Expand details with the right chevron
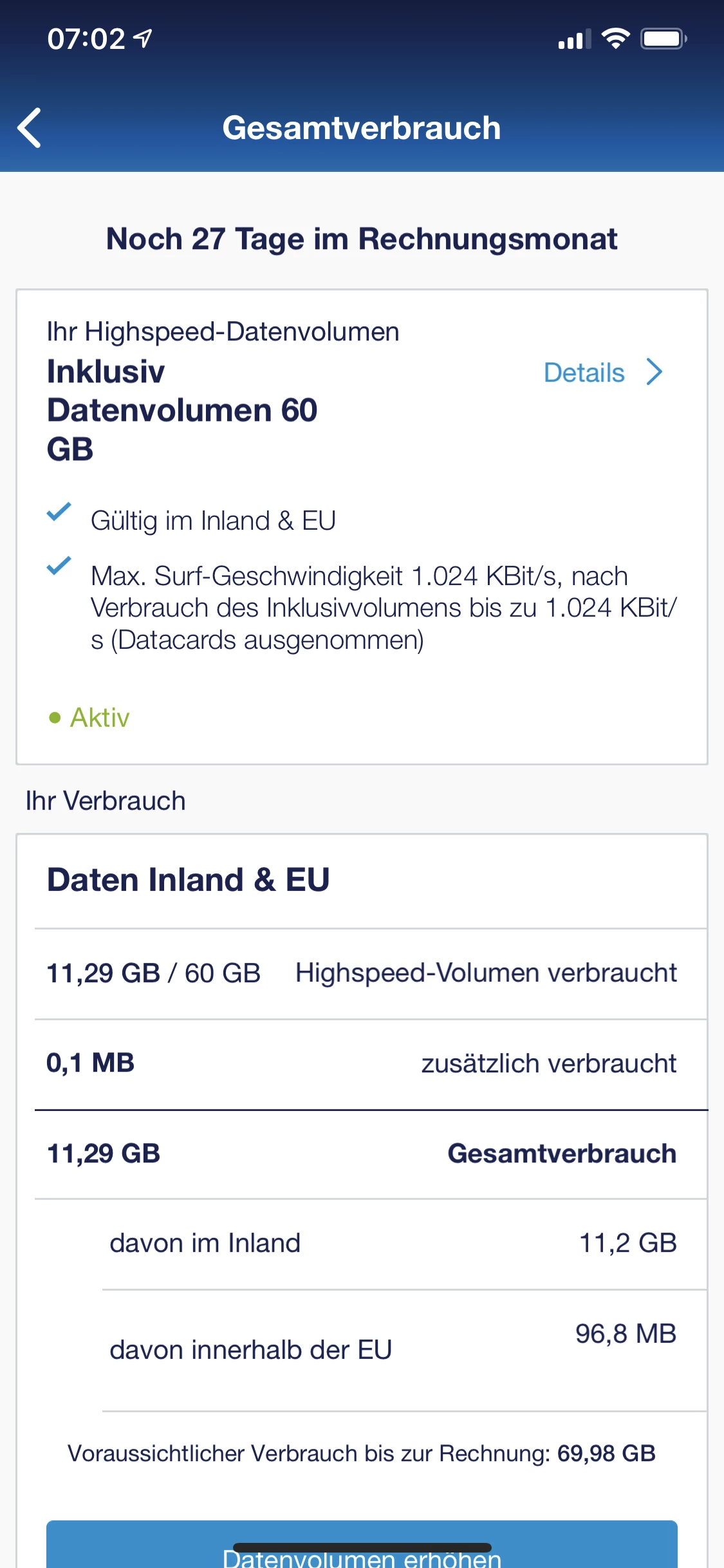Screen dimensions: 724x1568 click(654, 372)
